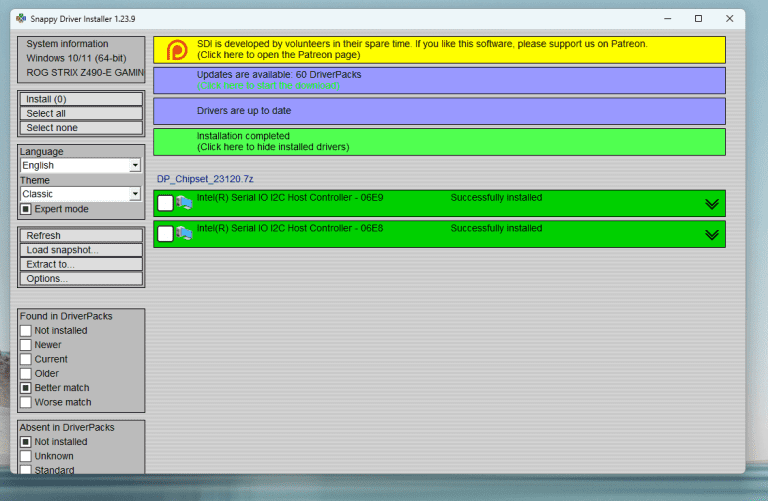Click the System information panel
Image resolution: width=768 pixels, height=501 pixels.
tap(81, 58)
